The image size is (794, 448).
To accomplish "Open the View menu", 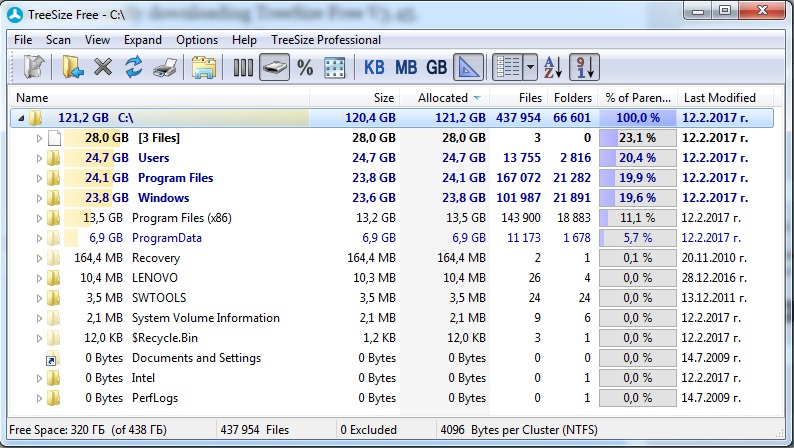I will [x=97, y=40].
